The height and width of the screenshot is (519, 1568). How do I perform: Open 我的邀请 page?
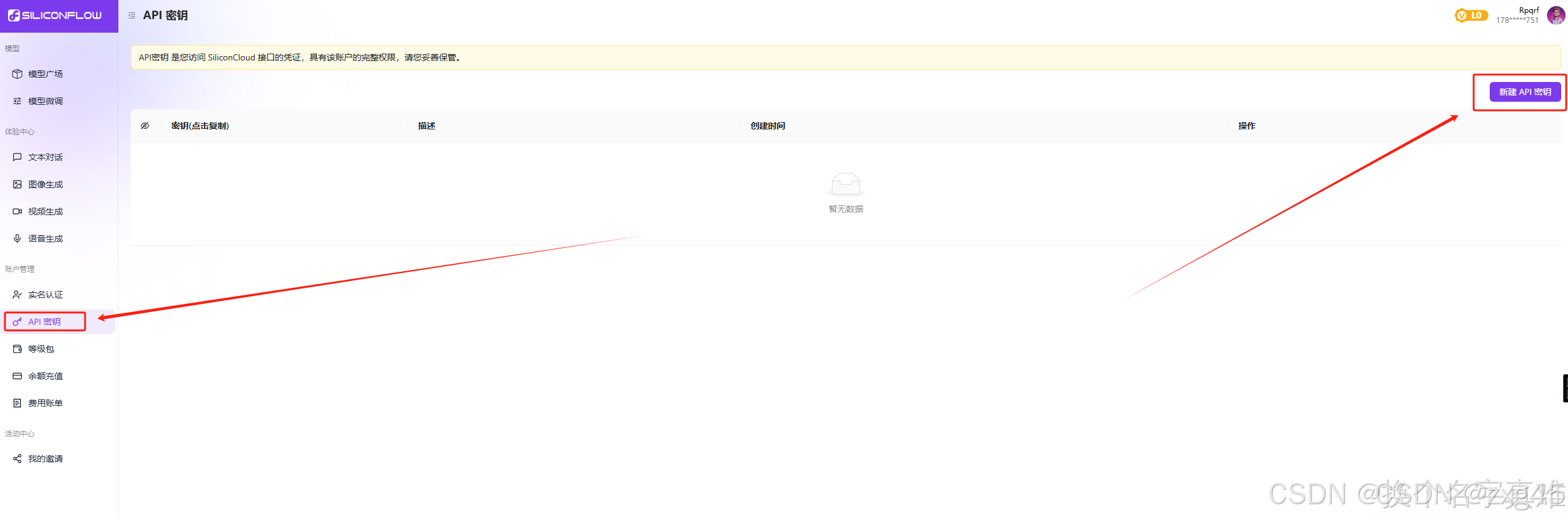click(x=59, y=459)
